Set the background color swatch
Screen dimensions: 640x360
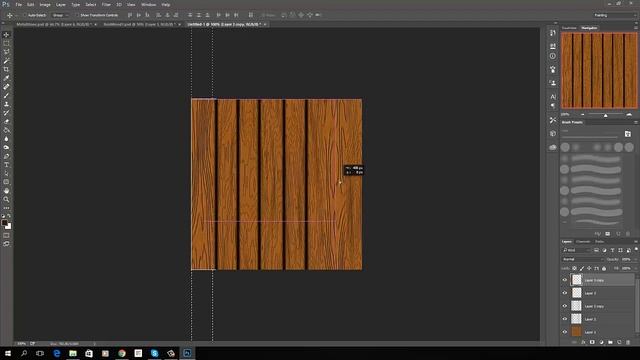(x=9, y=227)
